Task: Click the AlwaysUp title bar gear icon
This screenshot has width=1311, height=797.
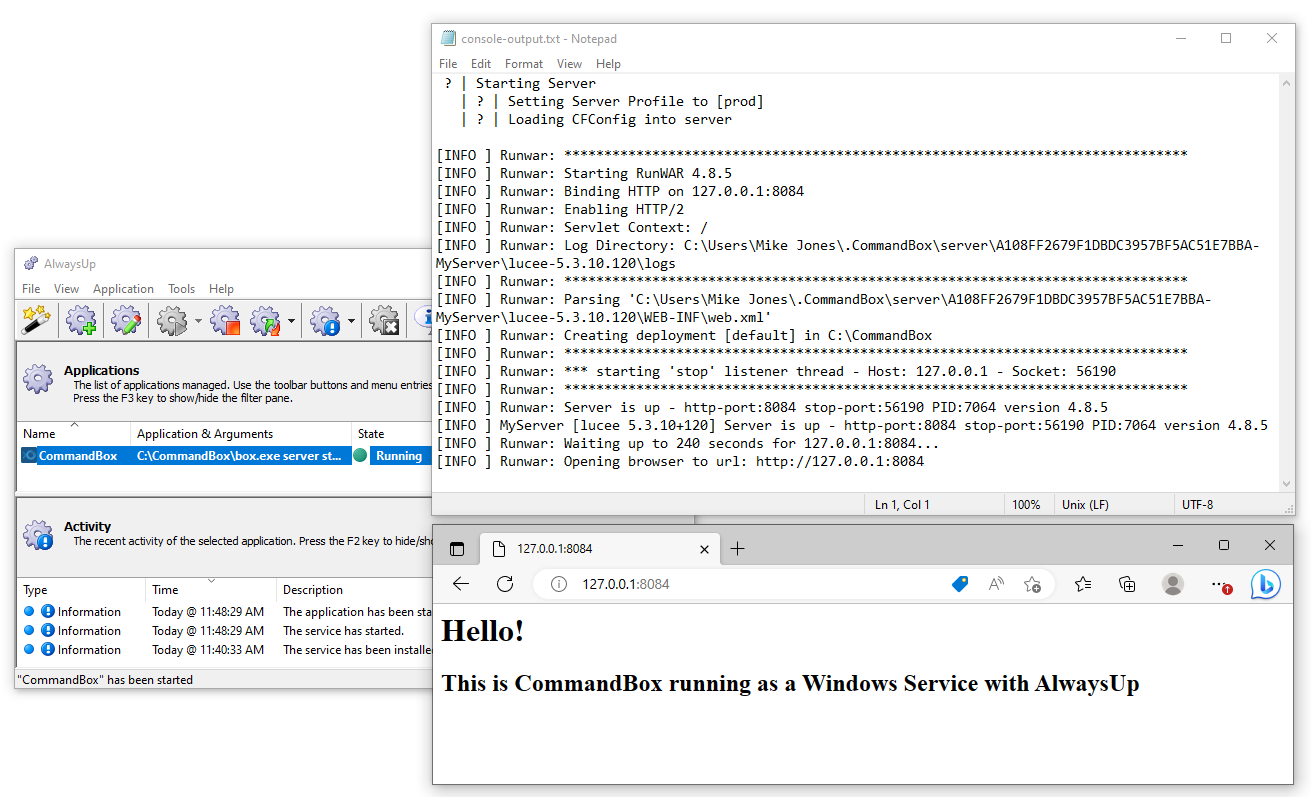Action: [31, 264]
